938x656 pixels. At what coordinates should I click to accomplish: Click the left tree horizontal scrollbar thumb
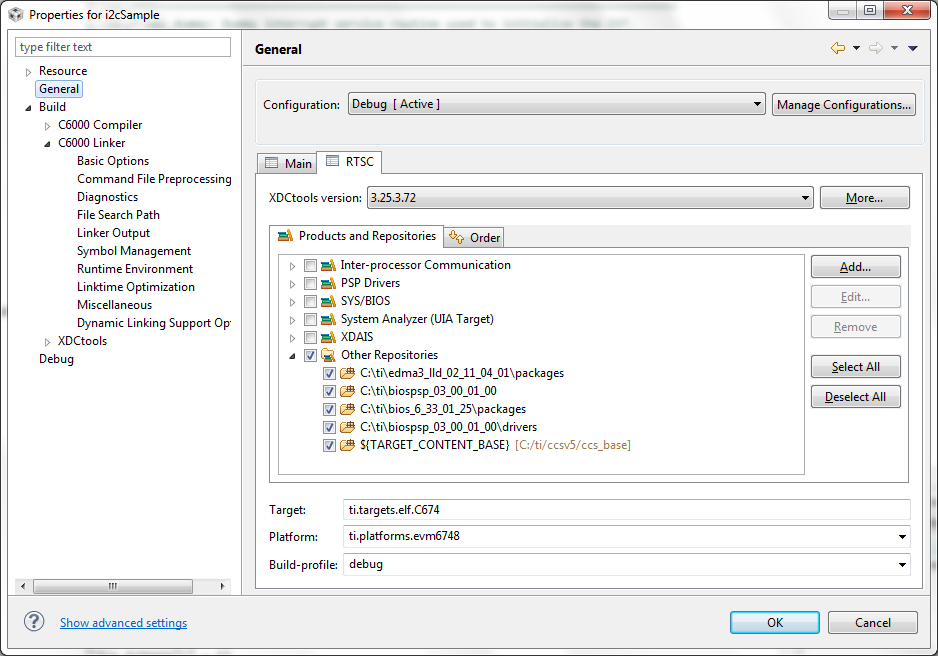[113, 586]
